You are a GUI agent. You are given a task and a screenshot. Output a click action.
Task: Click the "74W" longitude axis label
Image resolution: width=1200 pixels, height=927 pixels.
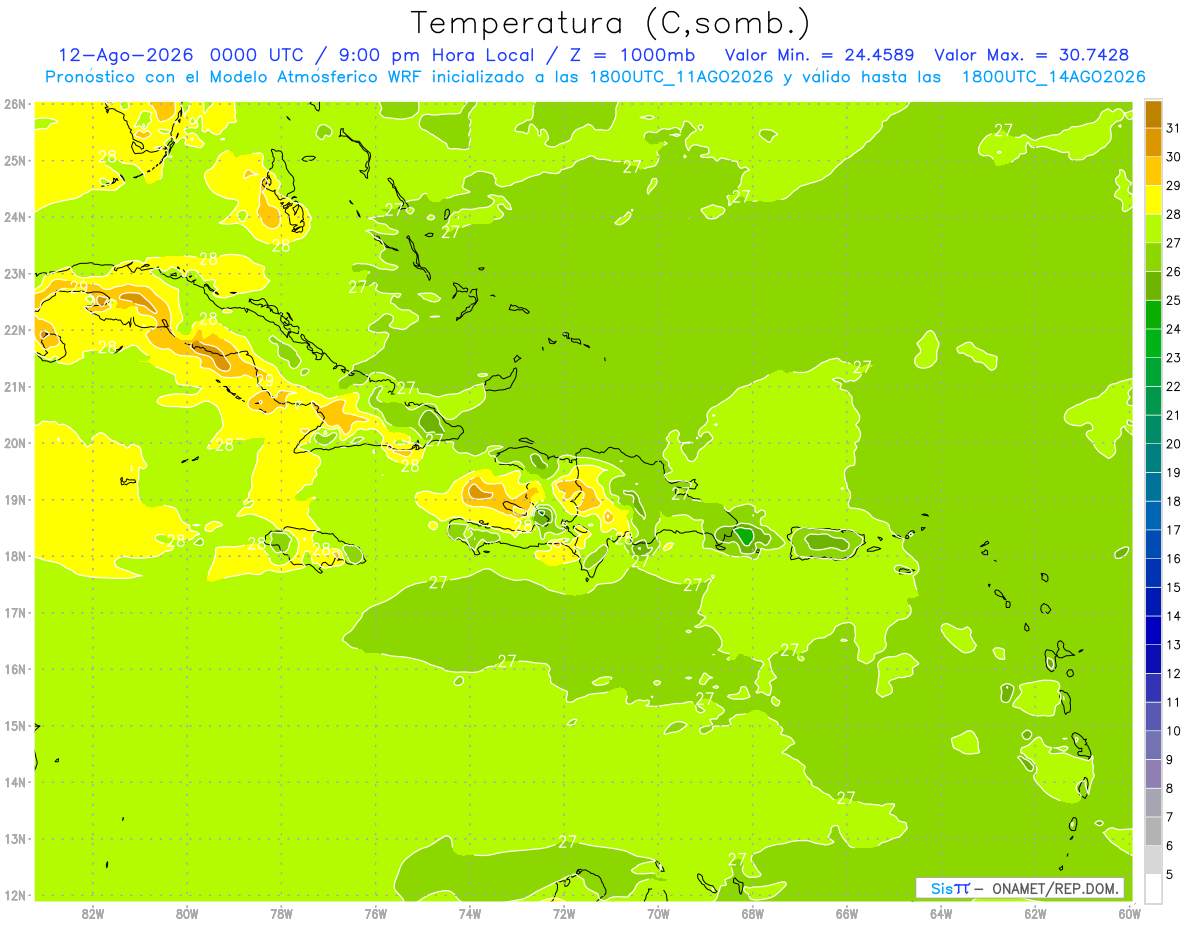pos(470,913)
